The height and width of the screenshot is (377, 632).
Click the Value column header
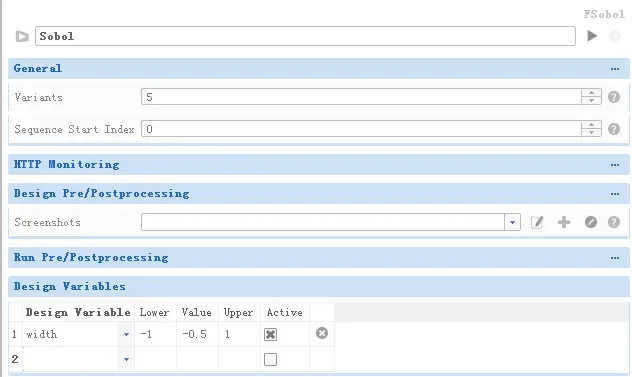(x=198, y=312)
